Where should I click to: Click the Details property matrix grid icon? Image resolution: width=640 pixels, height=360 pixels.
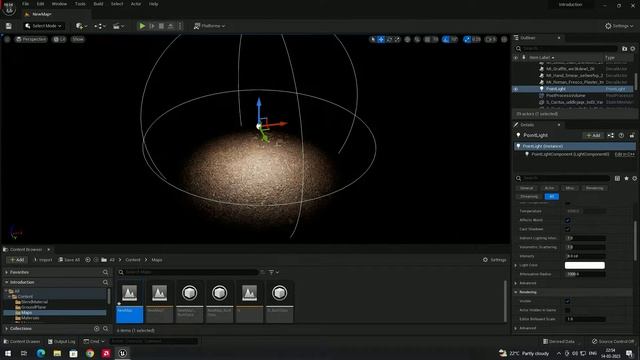tap(617, 178)
